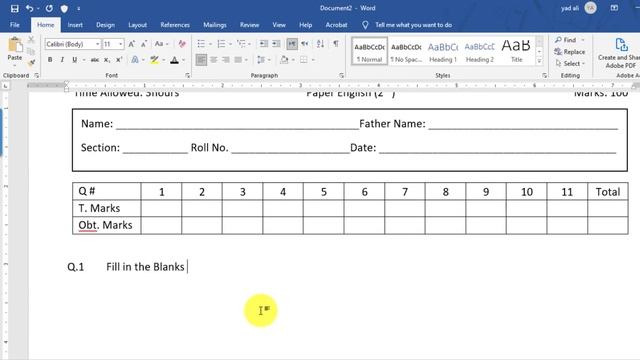Open multilevel list dropdown
Screen dimensions: 640x360
249,44
